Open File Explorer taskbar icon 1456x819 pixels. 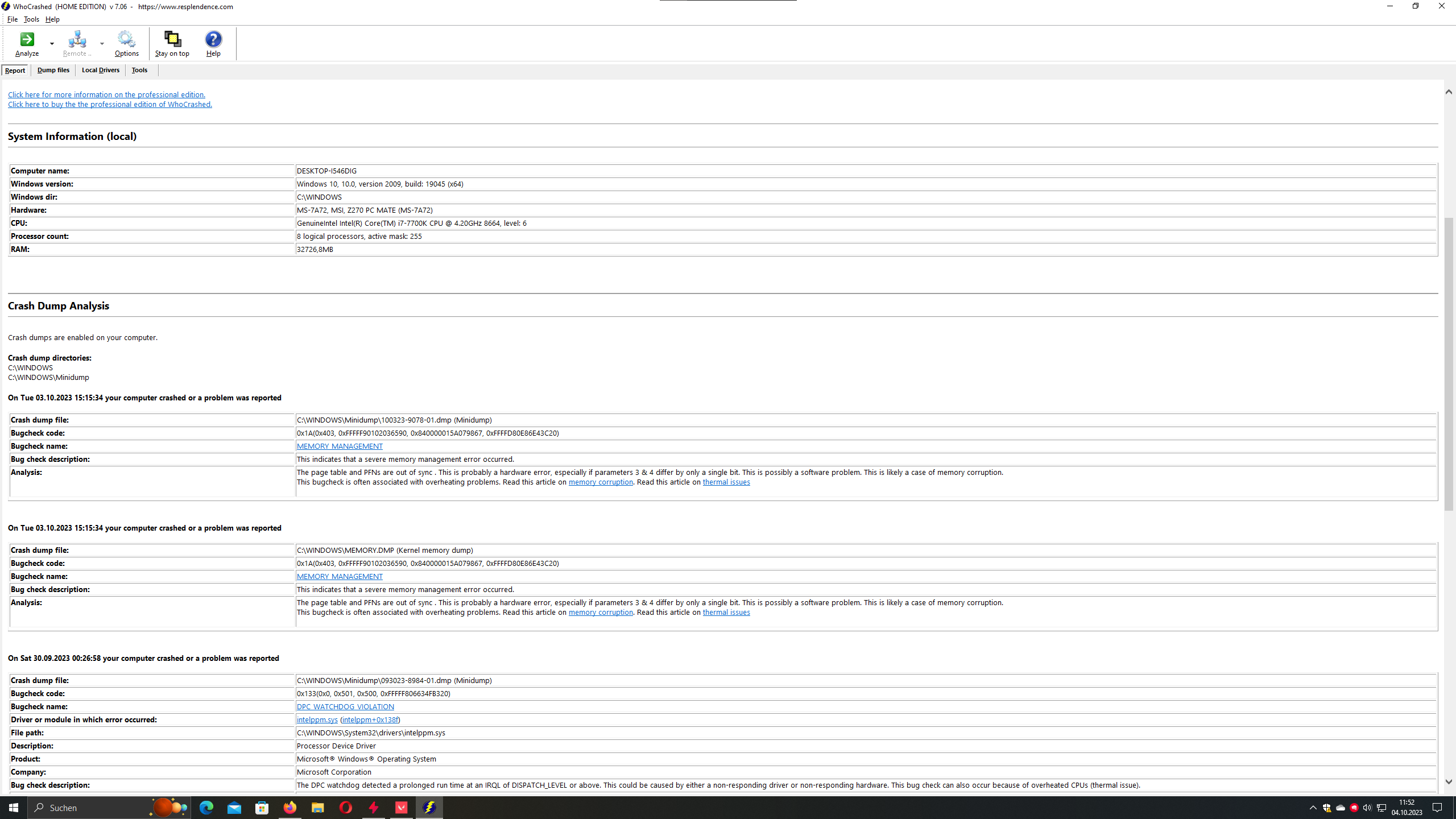pyautogui.click(x=317, y=808)
